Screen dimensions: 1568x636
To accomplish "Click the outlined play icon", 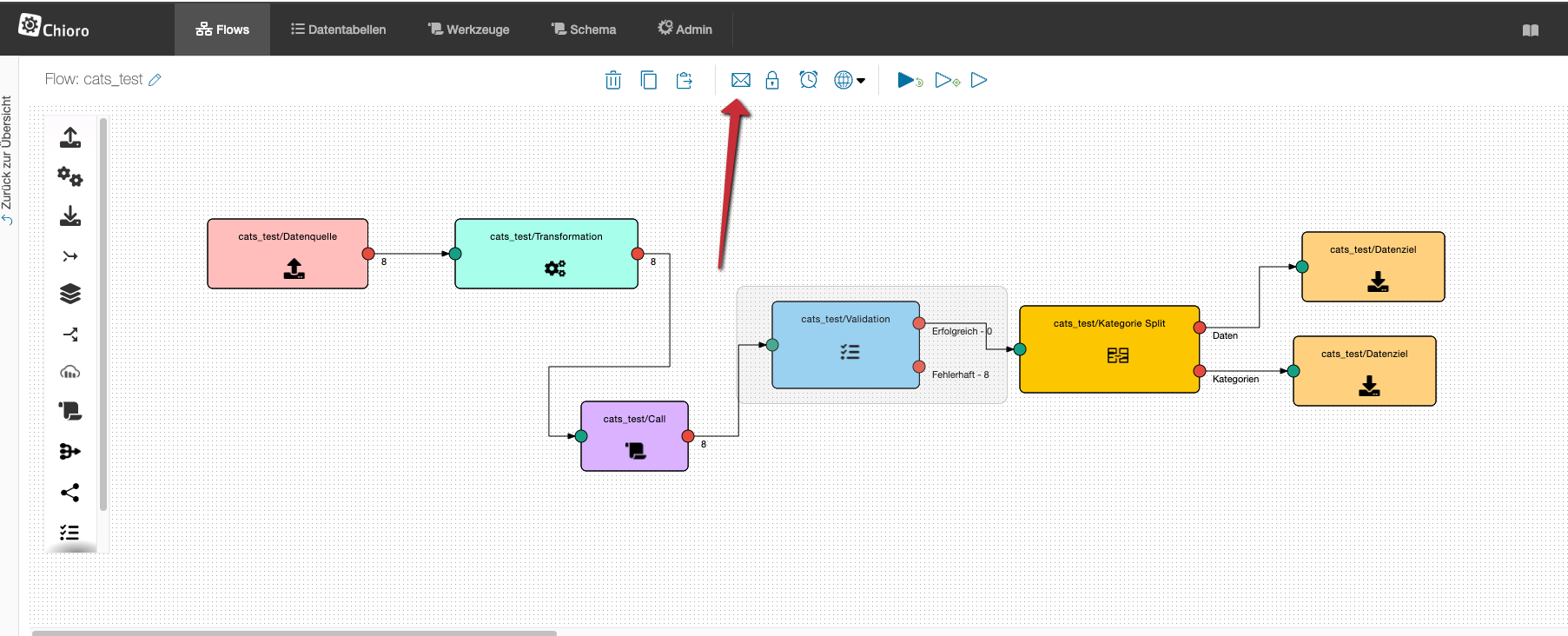I will point(979,80).
